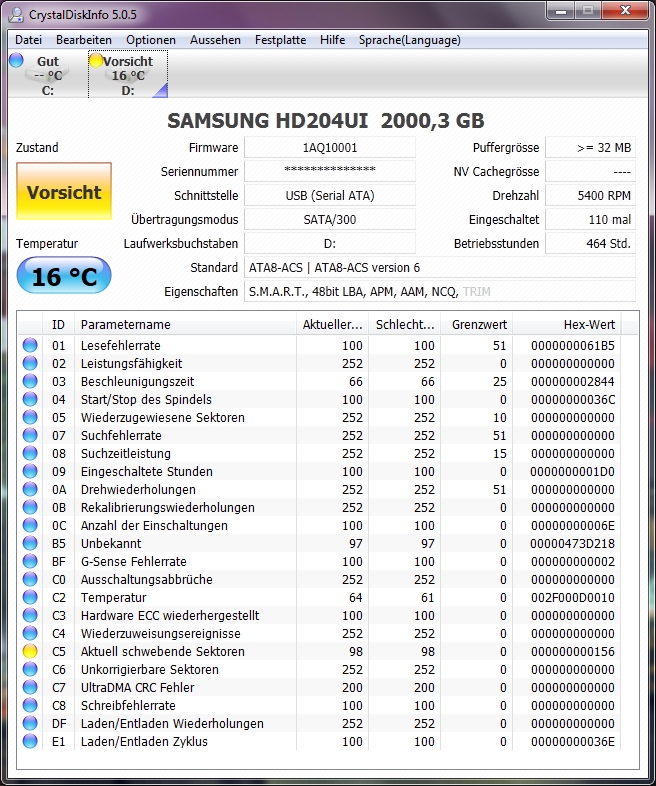The height and width of the screenshot is (786, 656).
Task: Click status icon for Unkorrigierbare Sektoren
Action: pos(30,669)
